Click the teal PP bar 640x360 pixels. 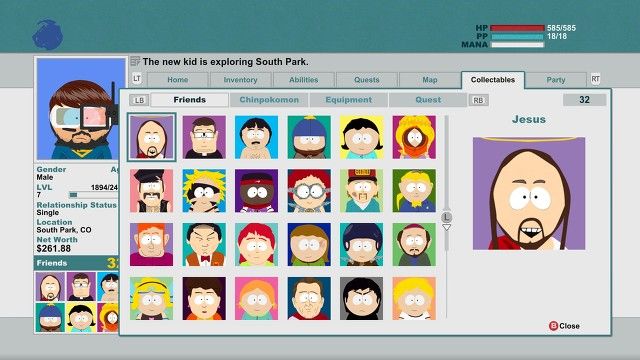click(518, 36)
